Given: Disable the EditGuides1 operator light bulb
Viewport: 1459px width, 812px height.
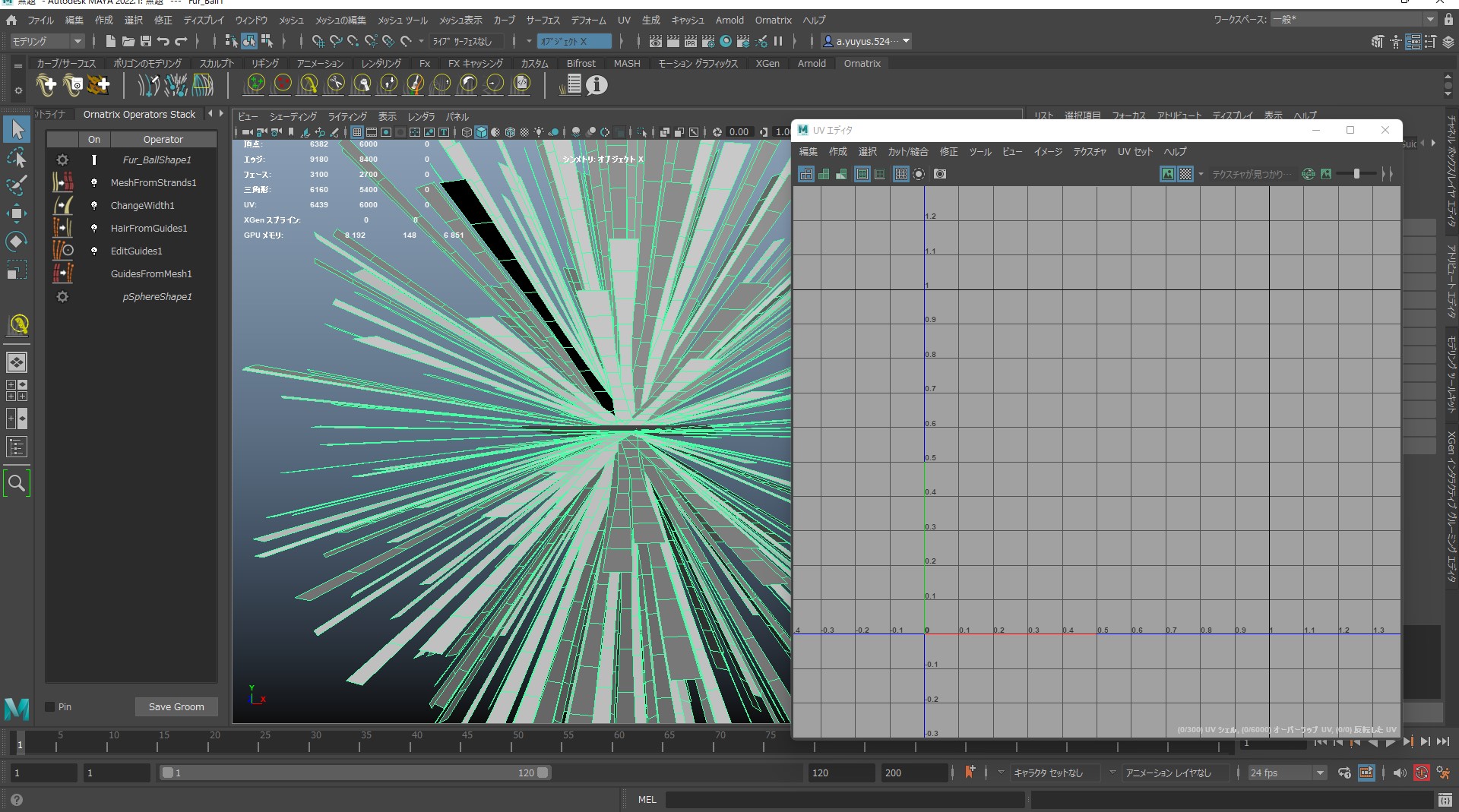Looking at the screenshot, I should (94, 251).
